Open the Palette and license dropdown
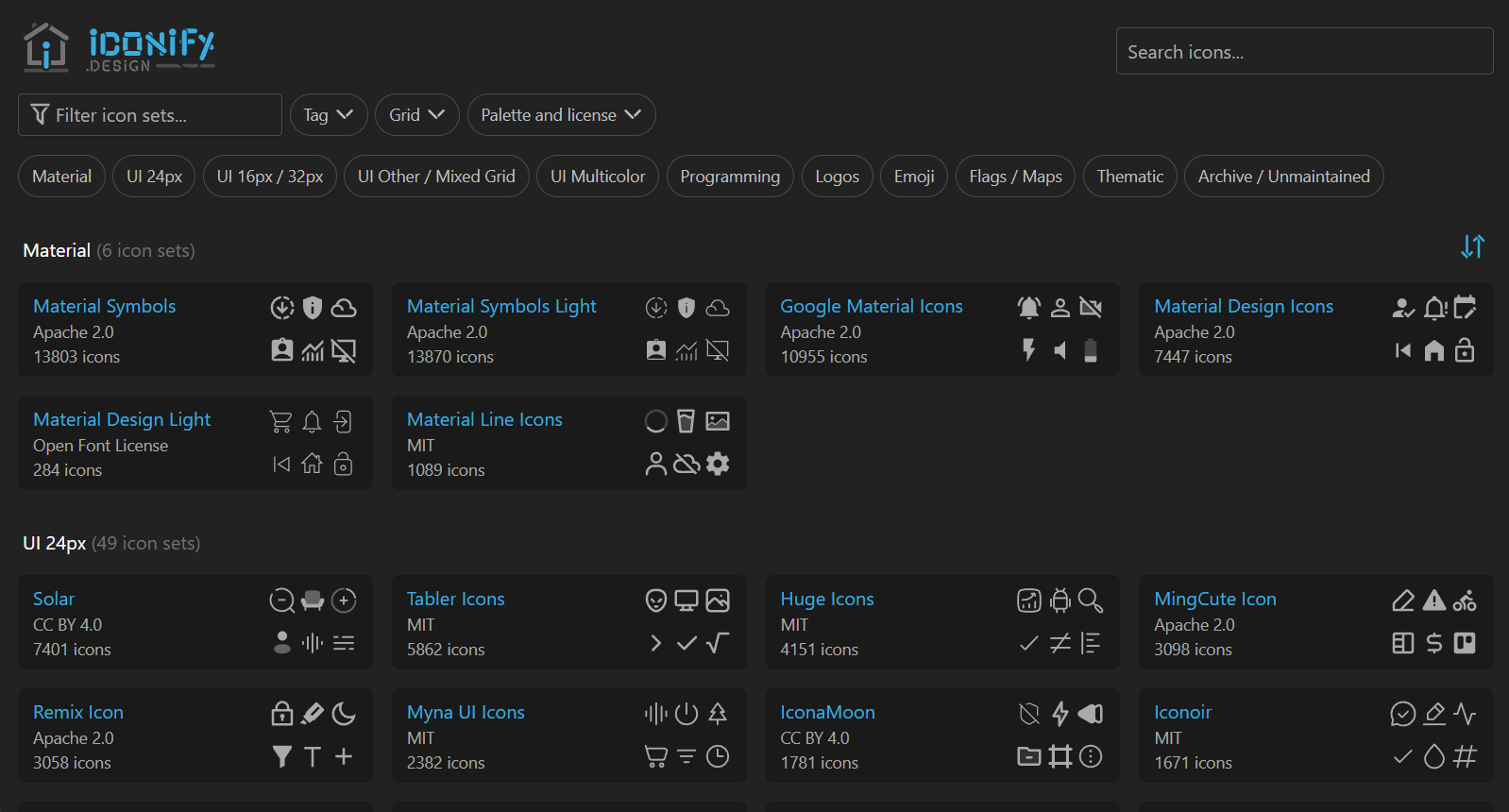1509x812 pixels. tap(561, 115)
